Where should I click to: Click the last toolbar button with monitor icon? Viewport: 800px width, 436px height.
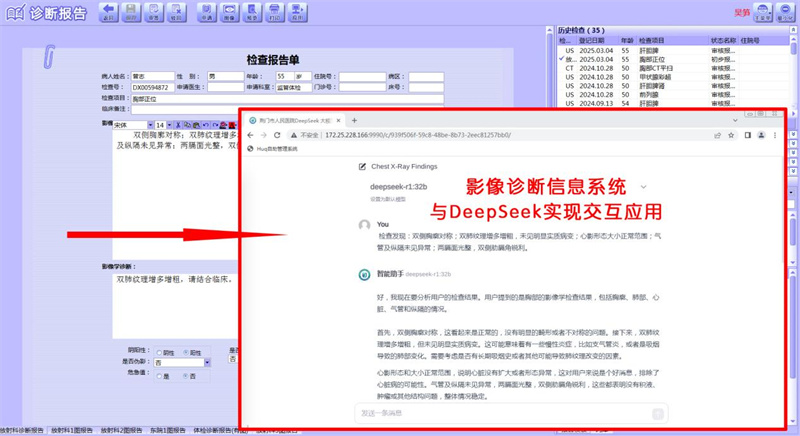pos(297,12)
